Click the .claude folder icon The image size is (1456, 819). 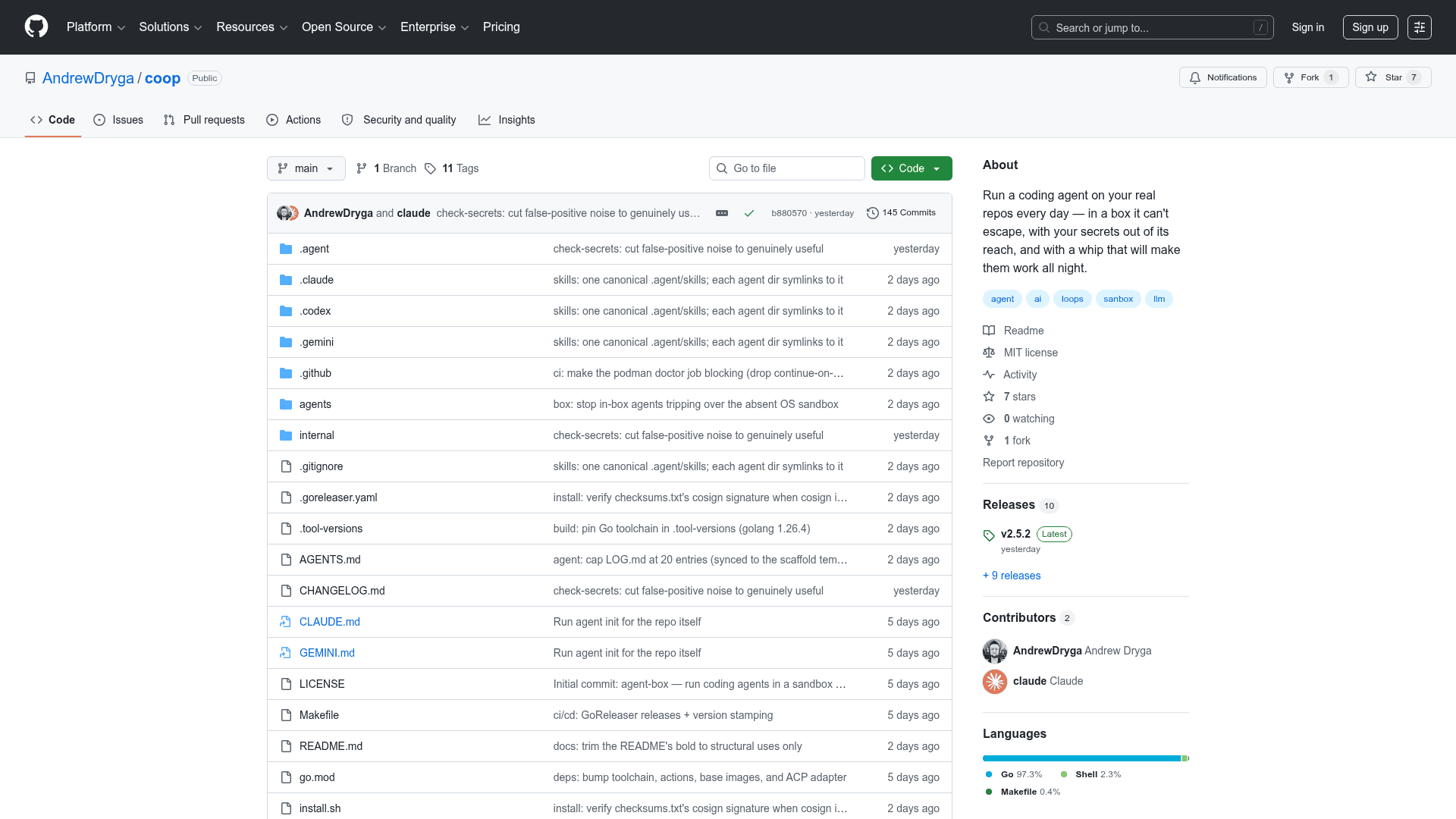coord(286,280)
